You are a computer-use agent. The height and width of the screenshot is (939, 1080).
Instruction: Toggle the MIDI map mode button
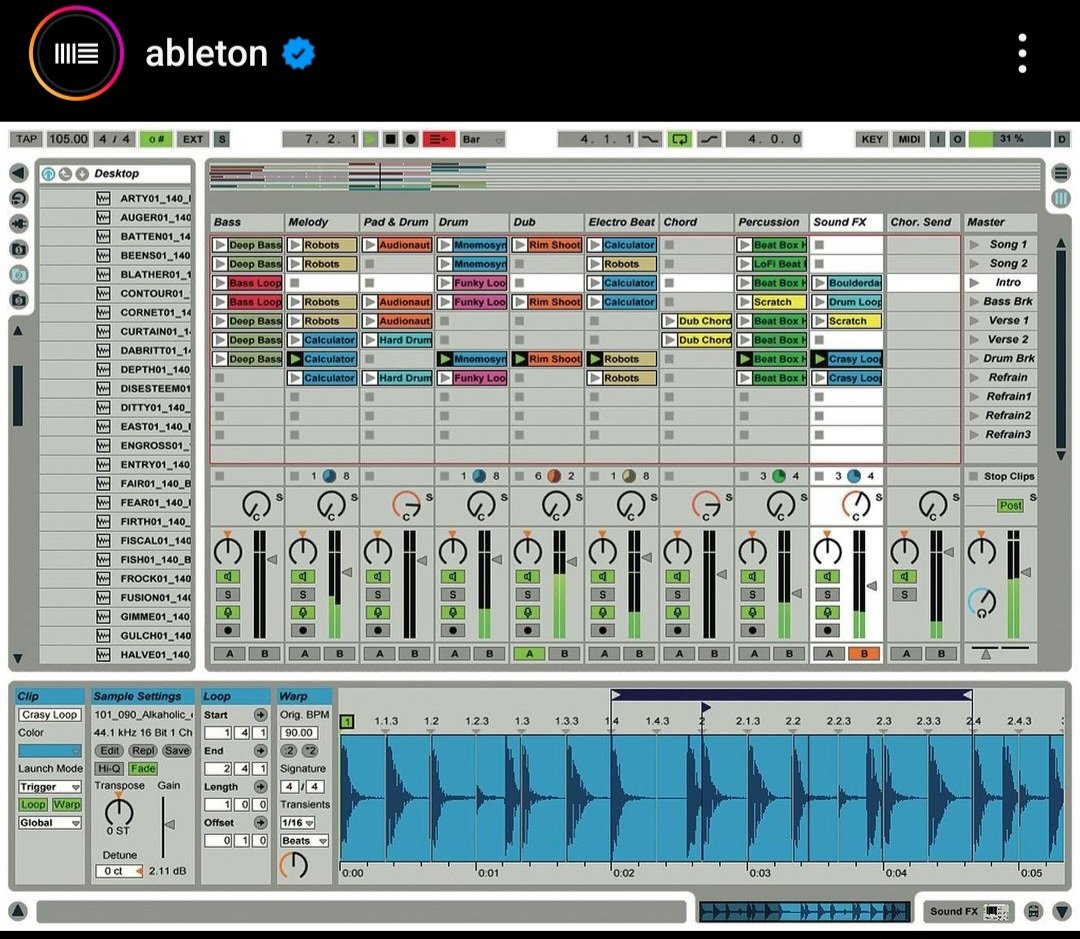909,139
